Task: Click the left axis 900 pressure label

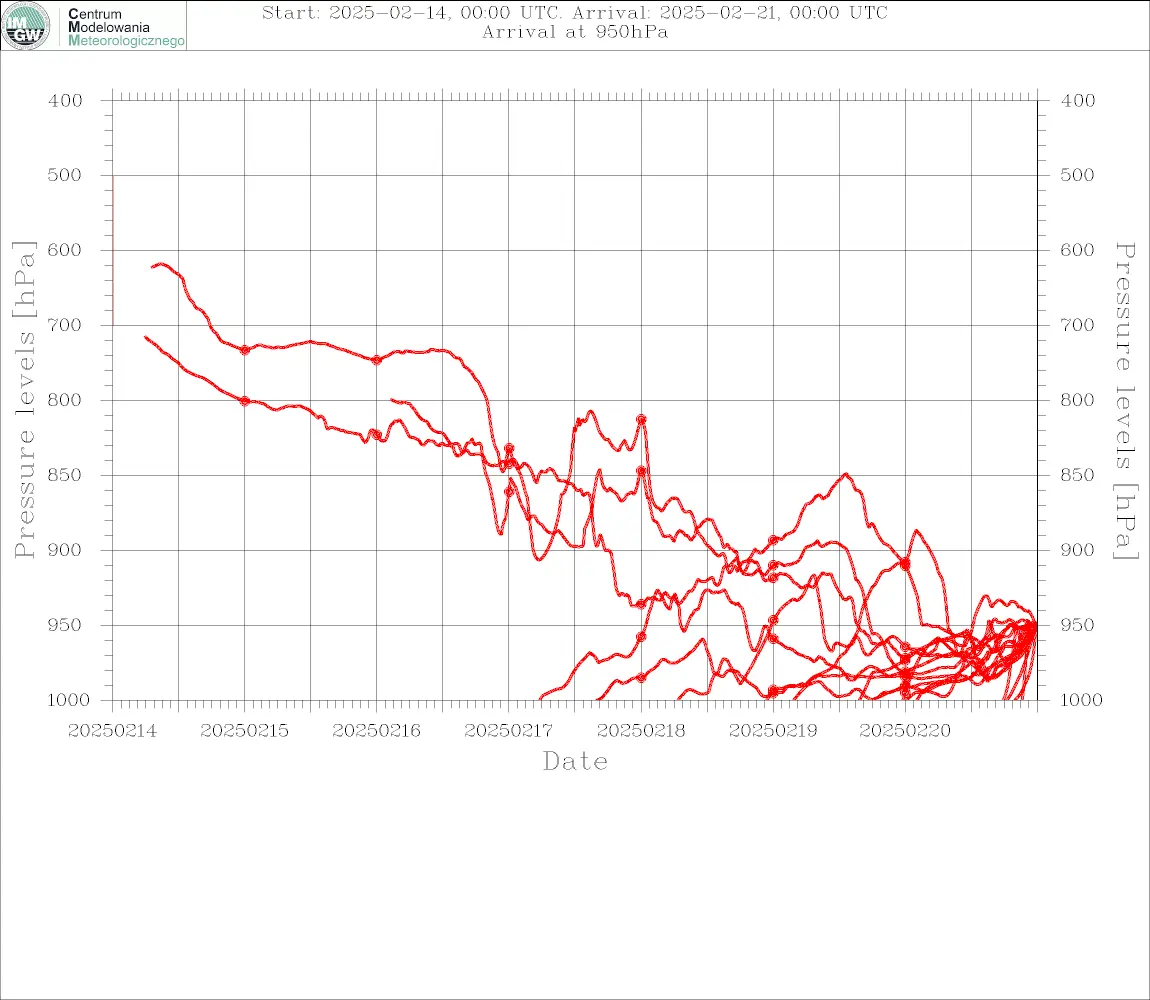Action: (65, 550)
